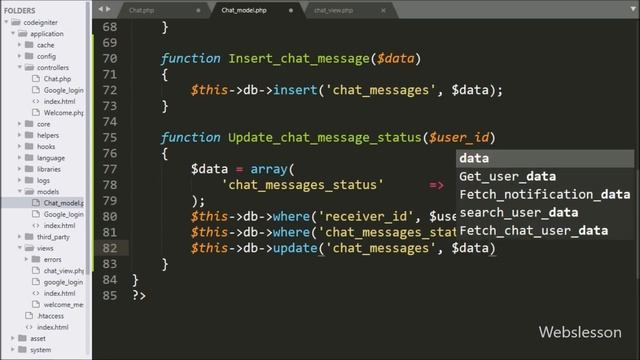The image size is (640, 360).
Task: Click the code icon of index.html under models
Action: click(36, 225)
